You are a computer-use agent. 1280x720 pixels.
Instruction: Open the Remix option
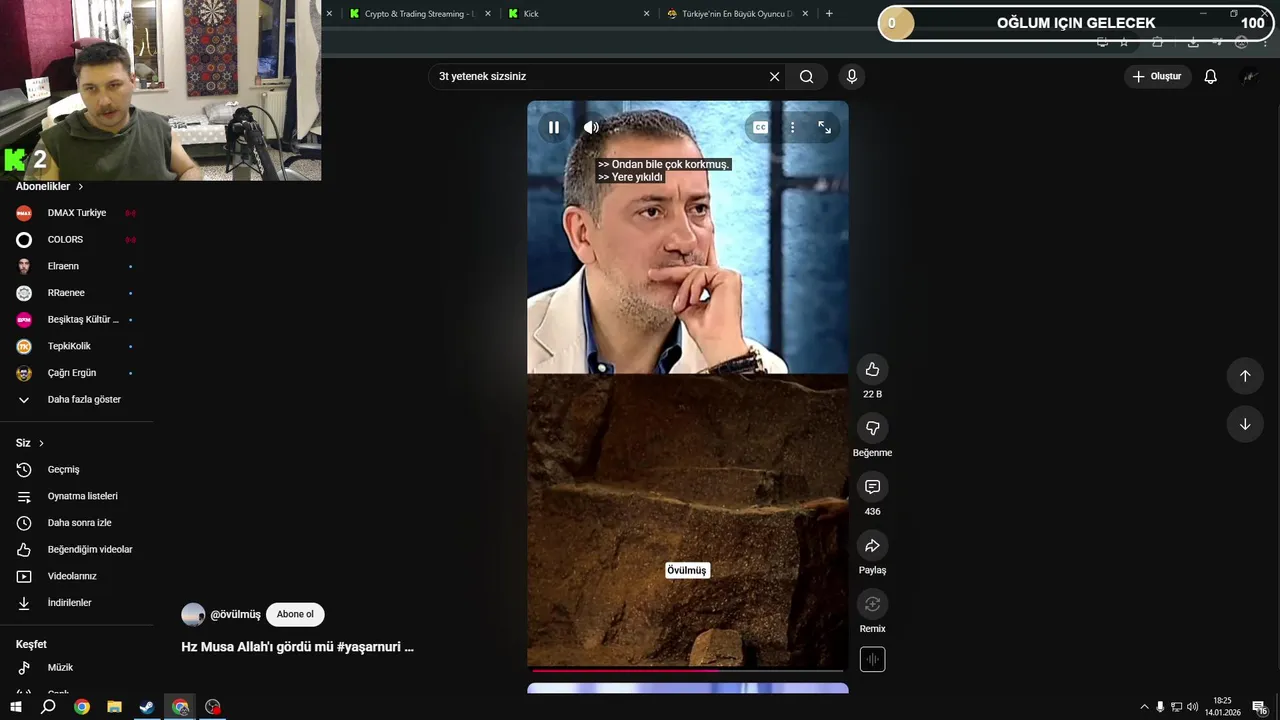coord(872,604)
